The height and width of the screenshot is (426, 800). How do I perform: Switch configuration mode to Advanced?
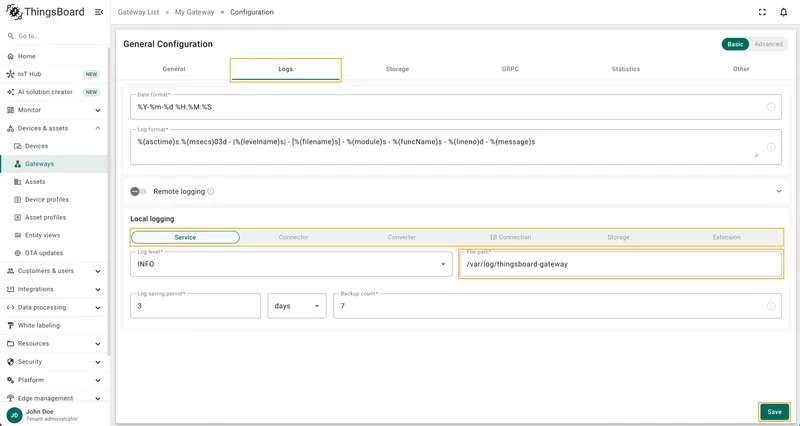pyautogui.click(x=768, y=44)
